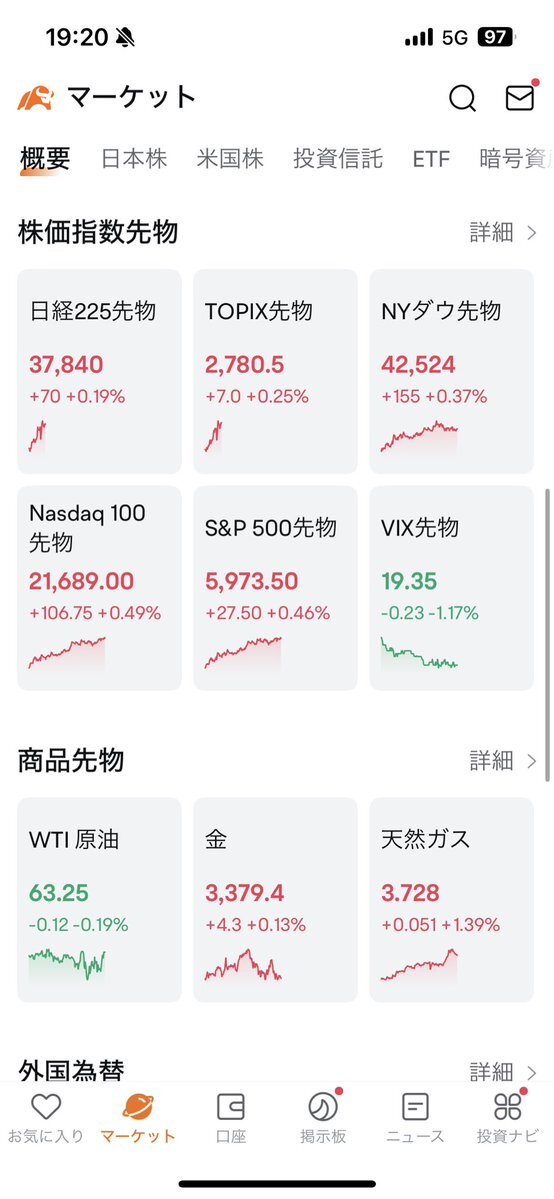Open the ニュース news icon
Image resolution: width=554 pixels, height=1199 pixels.
pos(415,1106)
